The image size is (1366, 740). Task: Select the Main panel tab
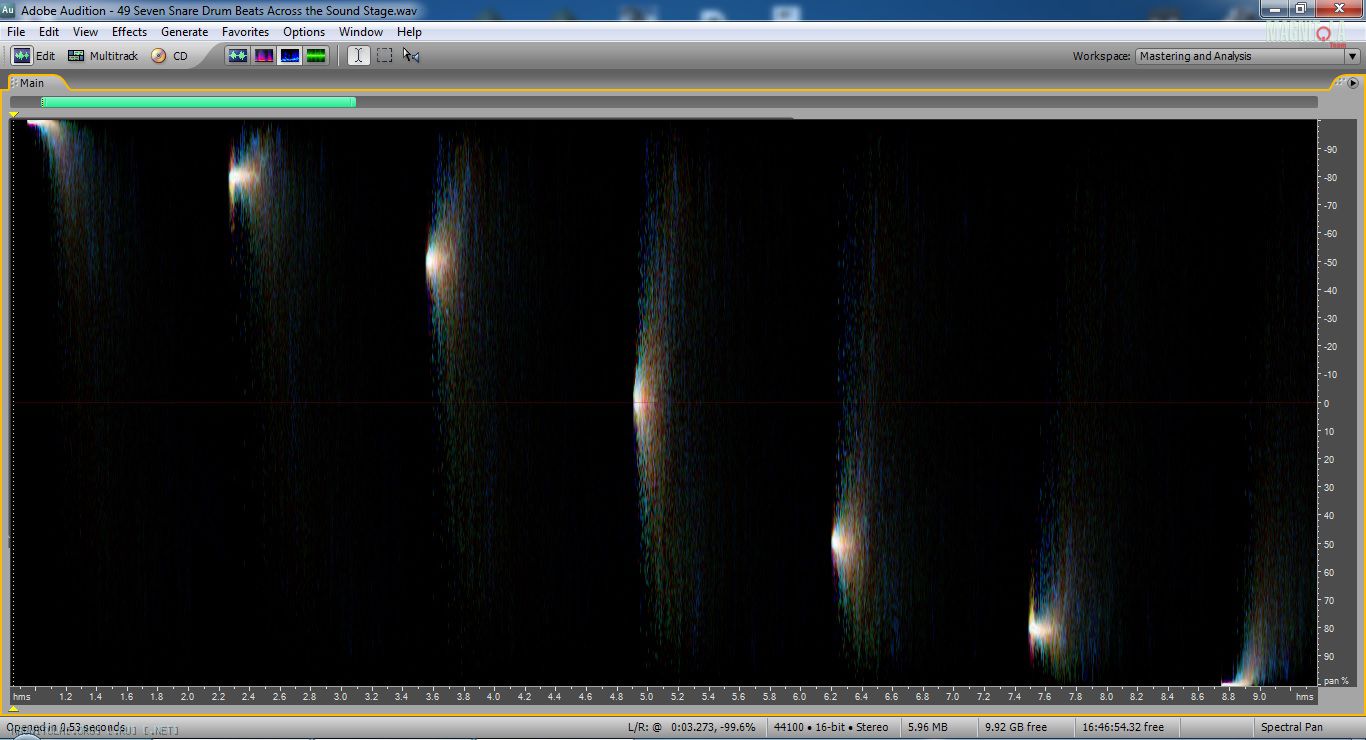coord(32,83)
